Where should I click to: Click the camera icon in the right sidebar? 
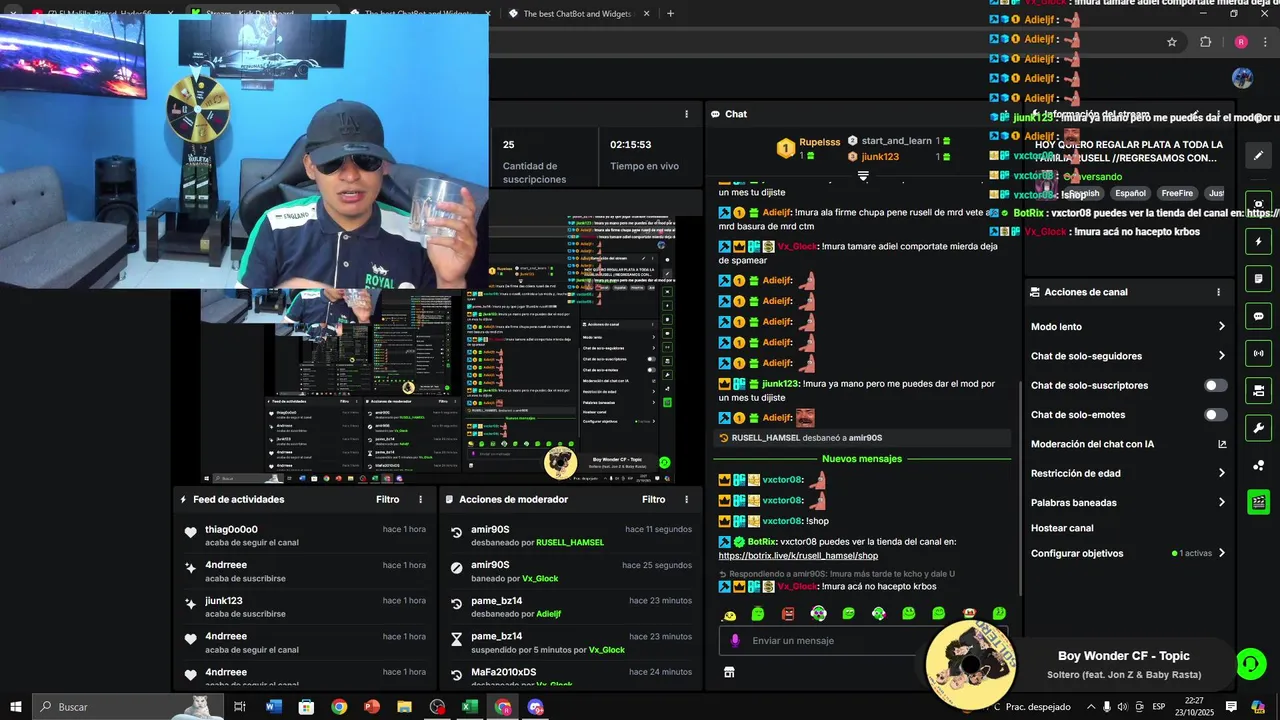click(1258, 390)
